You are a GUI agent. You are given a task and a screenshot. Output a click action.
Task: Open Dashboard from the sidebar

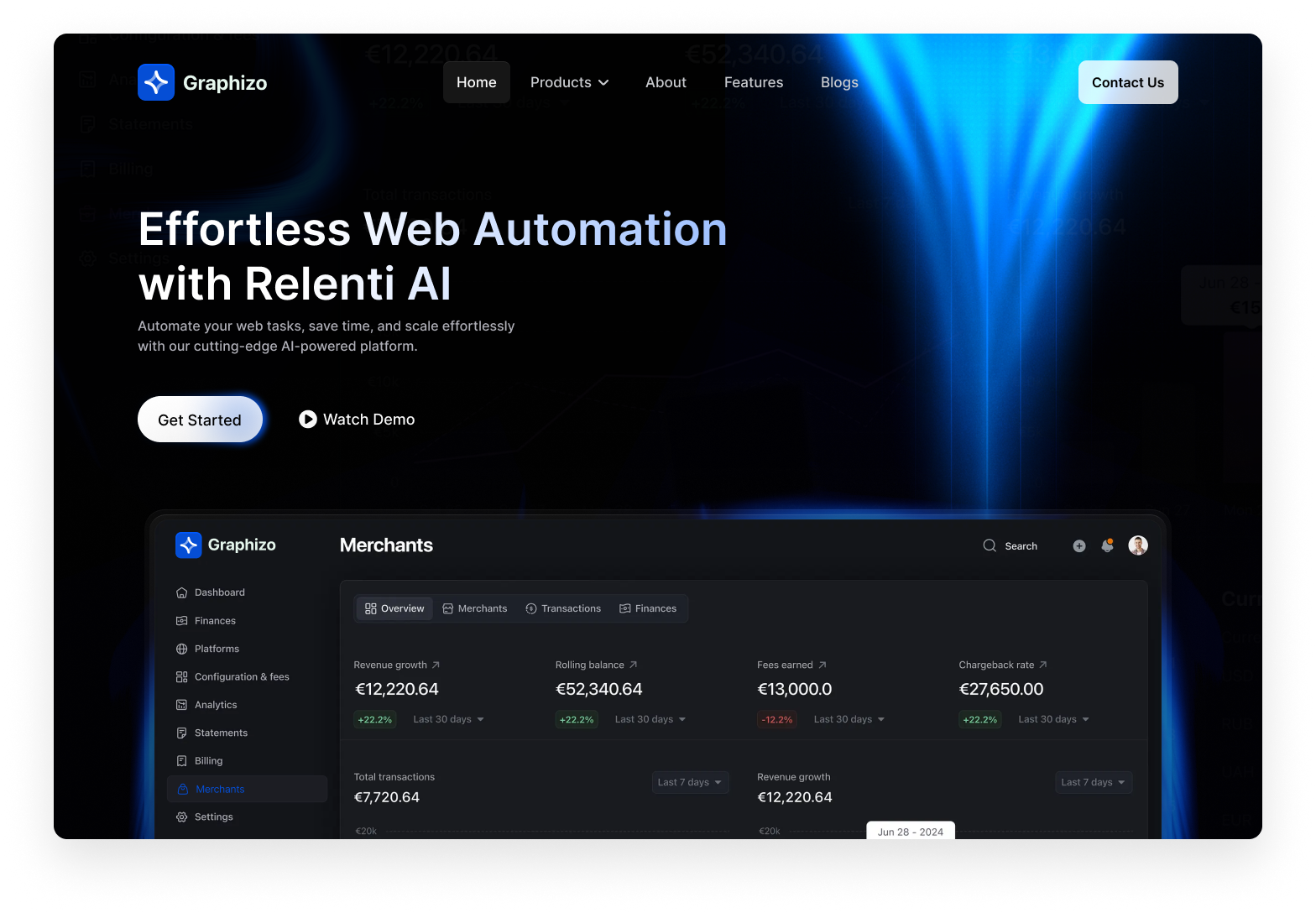(219, 592)
